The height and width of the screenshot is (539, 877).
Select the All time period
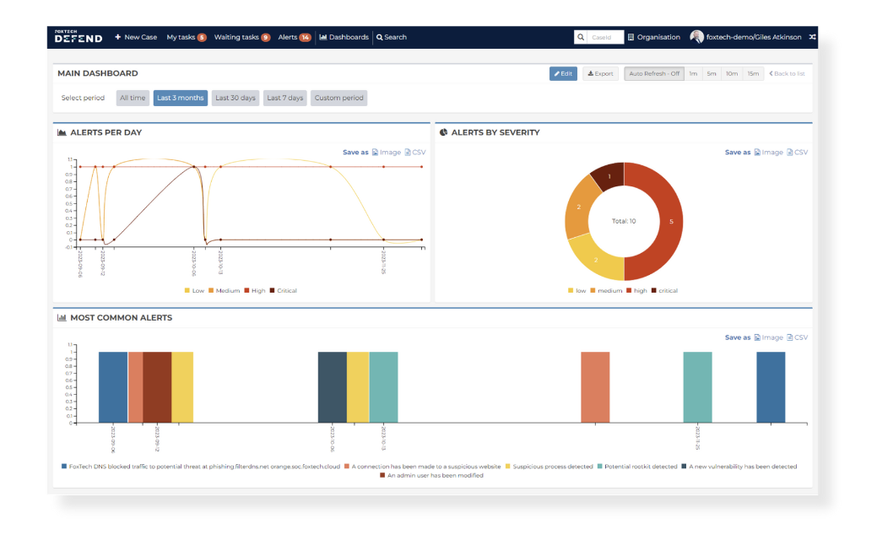pos(133,98)
